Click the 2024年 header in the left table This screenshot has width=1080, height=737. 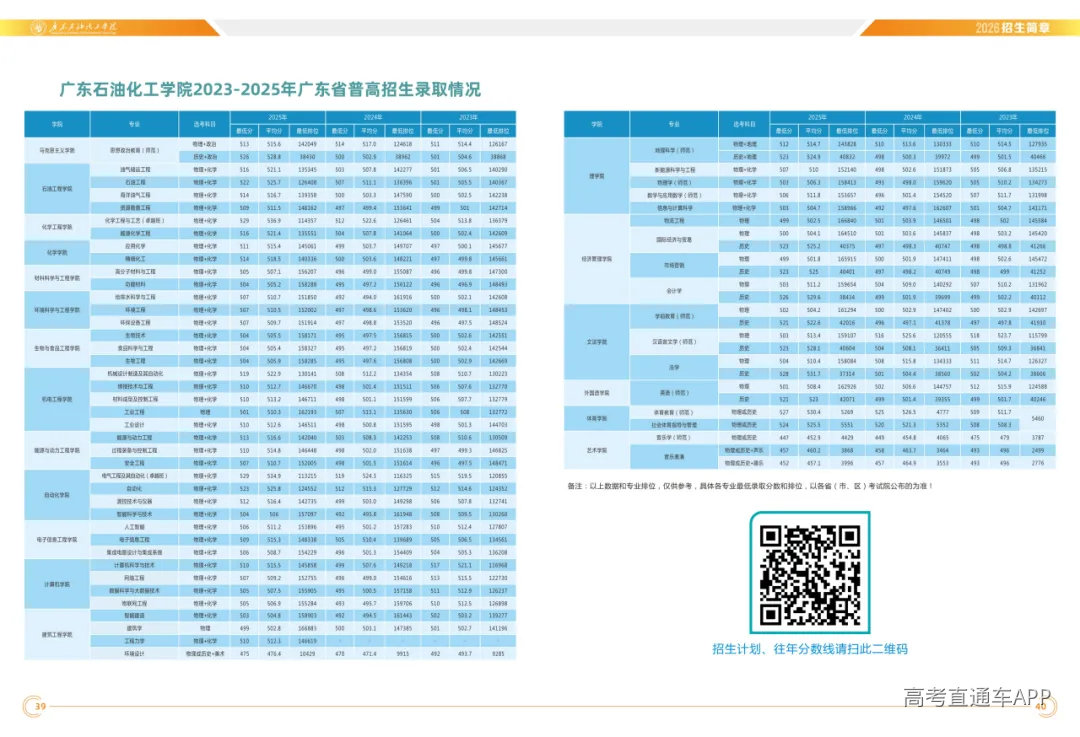pyautogui.click(x=373, y=118)
